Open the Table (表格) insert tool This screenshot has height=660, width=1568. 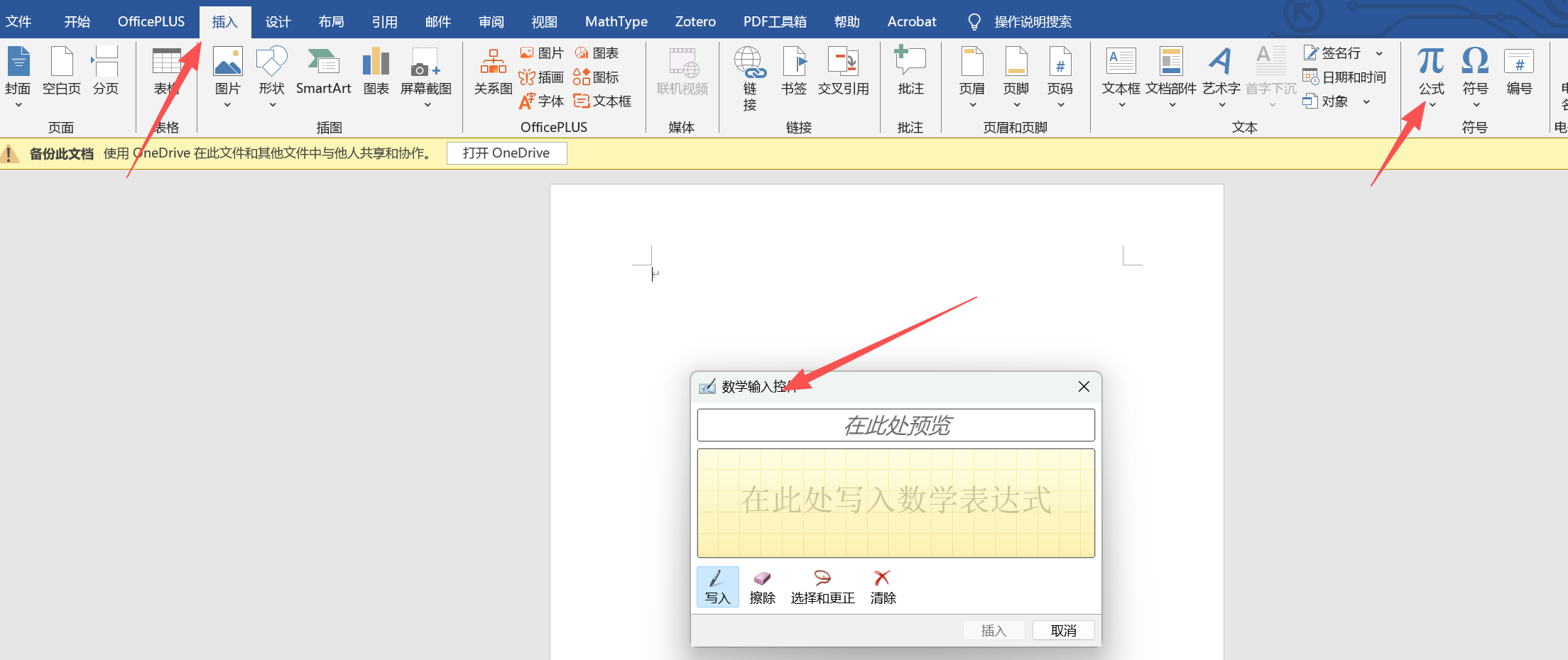pos(167,71)
